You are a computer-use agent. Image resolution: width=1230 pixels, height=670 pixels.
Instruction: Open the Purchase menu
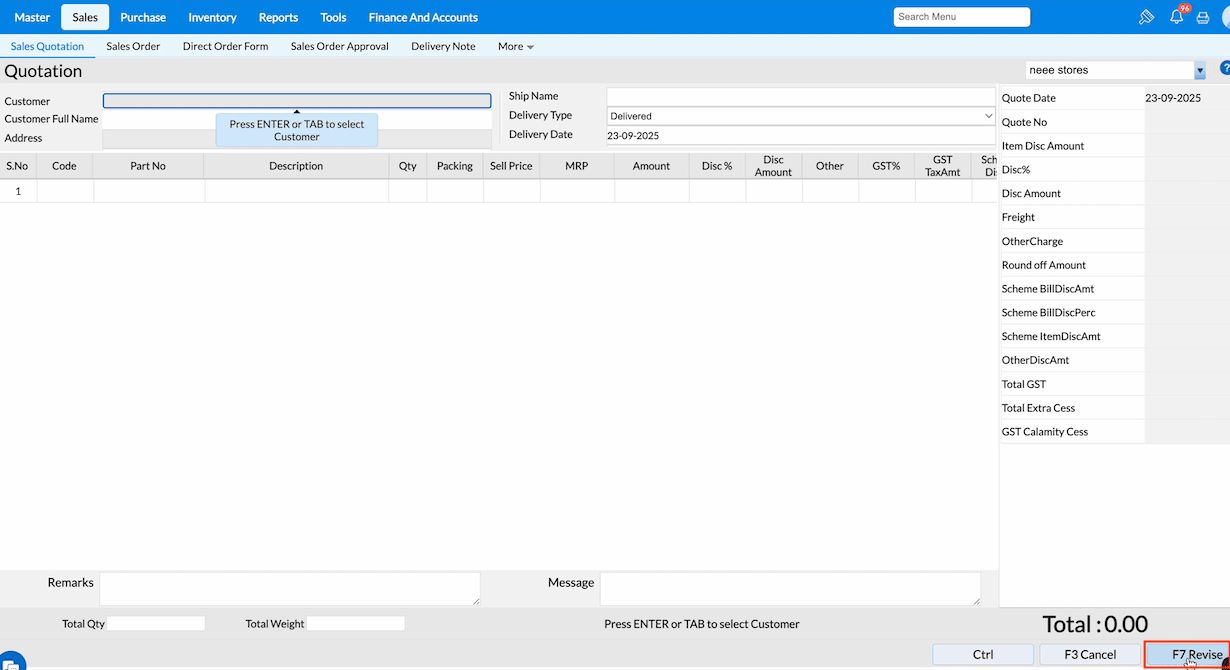(x=143, y=17)
